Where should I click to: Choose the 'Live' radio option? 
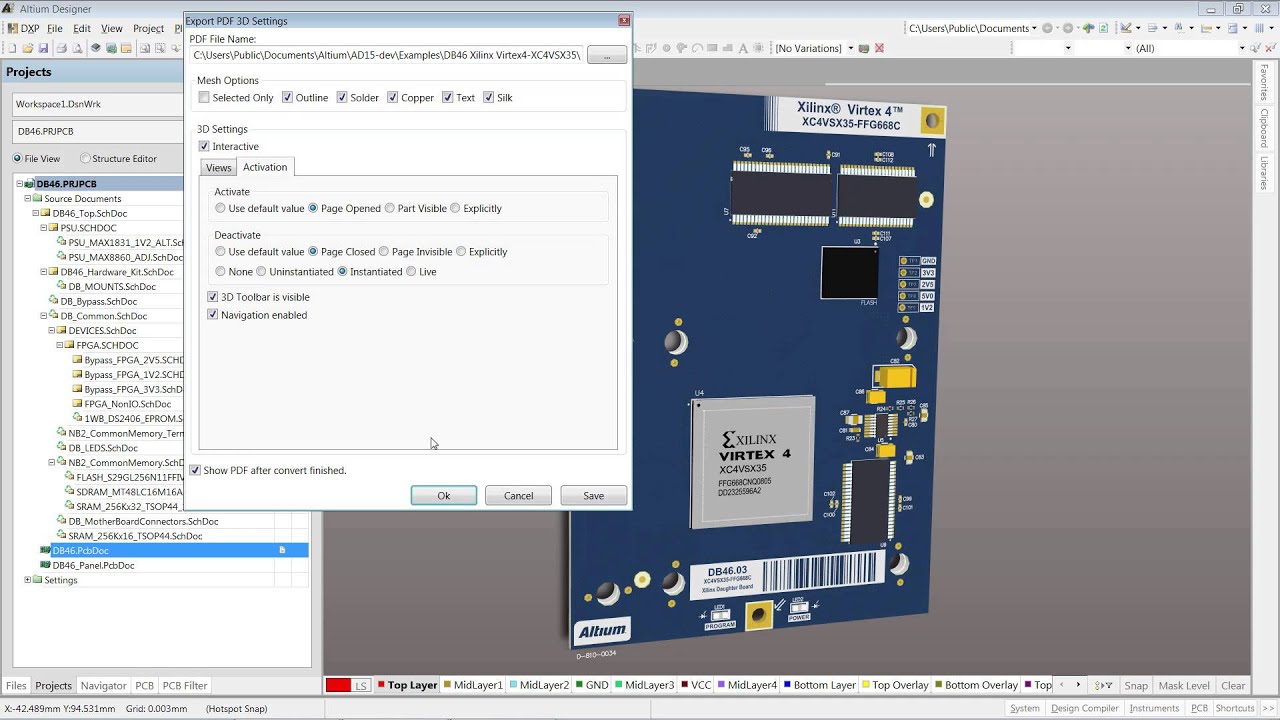[x=411, y=271]
